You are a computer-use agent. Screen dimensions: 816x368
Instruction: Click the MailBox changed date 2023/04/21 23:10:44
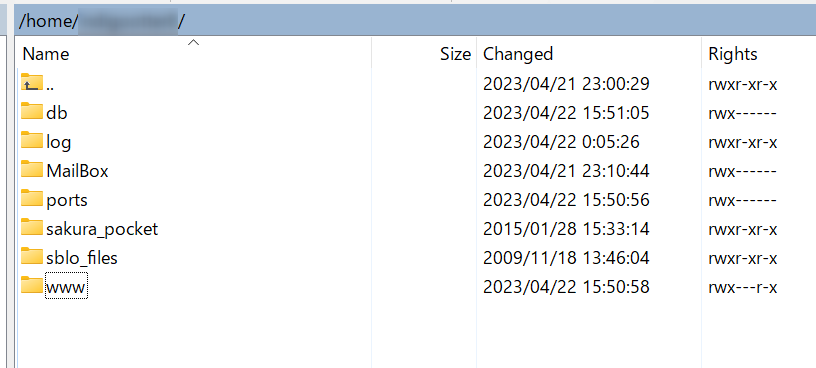566,171
